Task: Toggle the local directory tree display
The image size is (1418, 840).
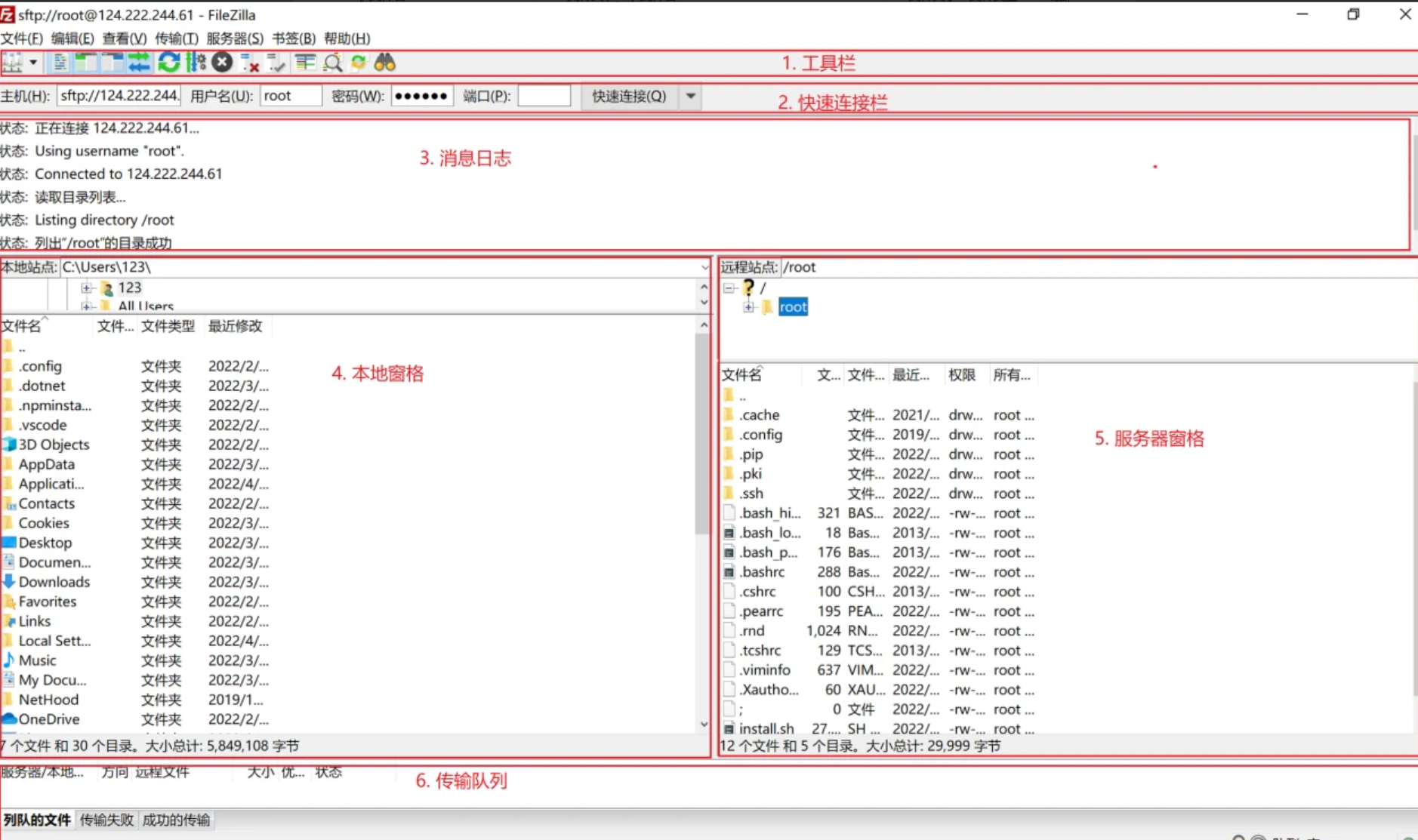Action: (85, 63)
